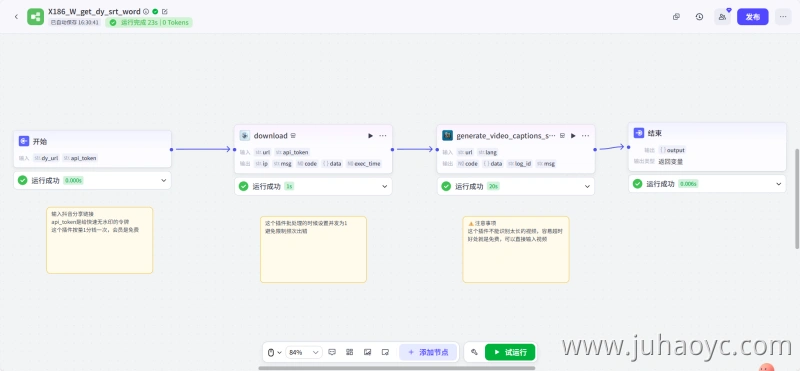Open the 84% zoom level dropdown
Screen dimensions: 800x371
pos(304,352)
